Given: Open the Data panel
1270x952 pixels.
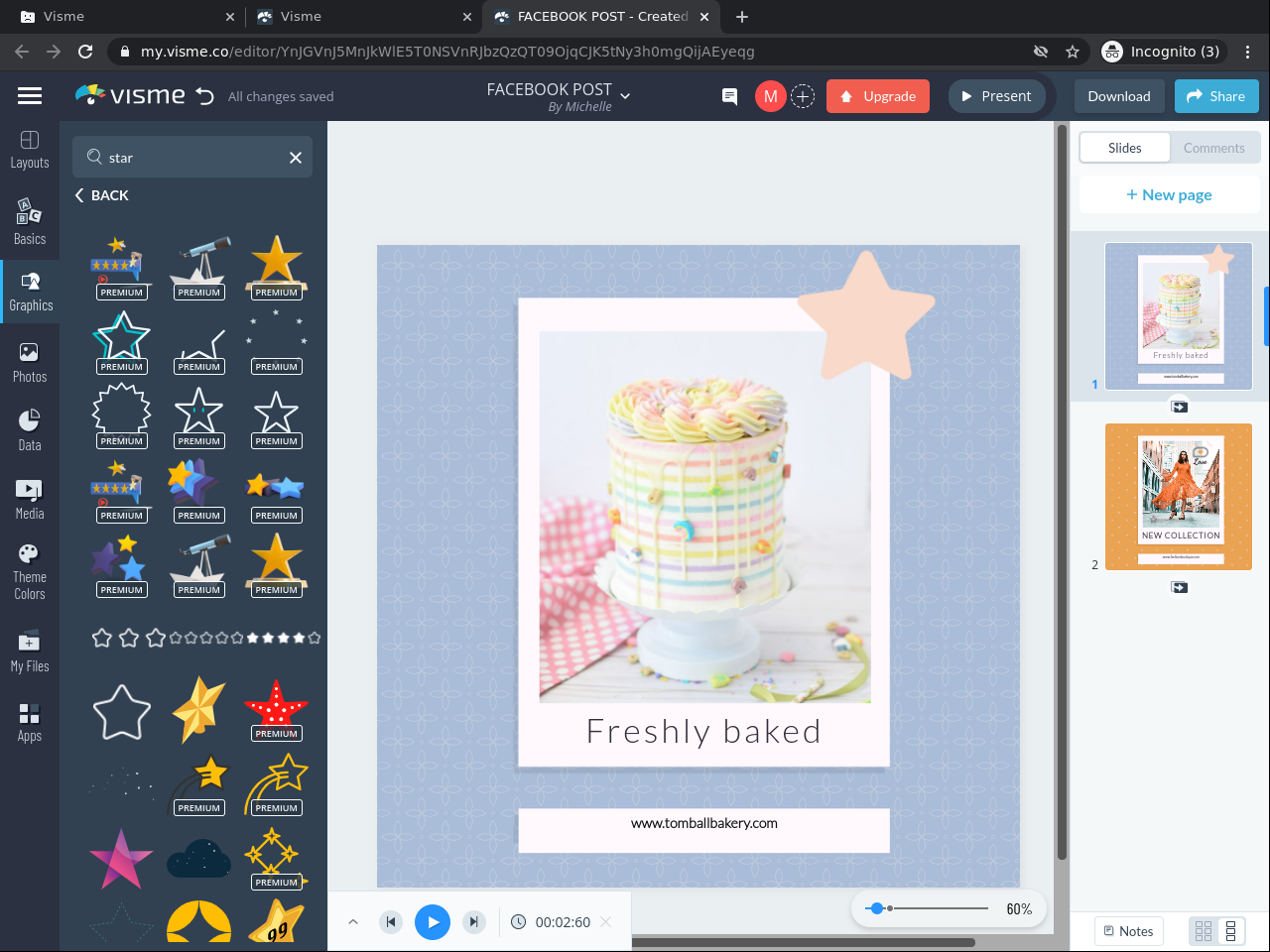Looking at the screenshot, I should 30,430.
